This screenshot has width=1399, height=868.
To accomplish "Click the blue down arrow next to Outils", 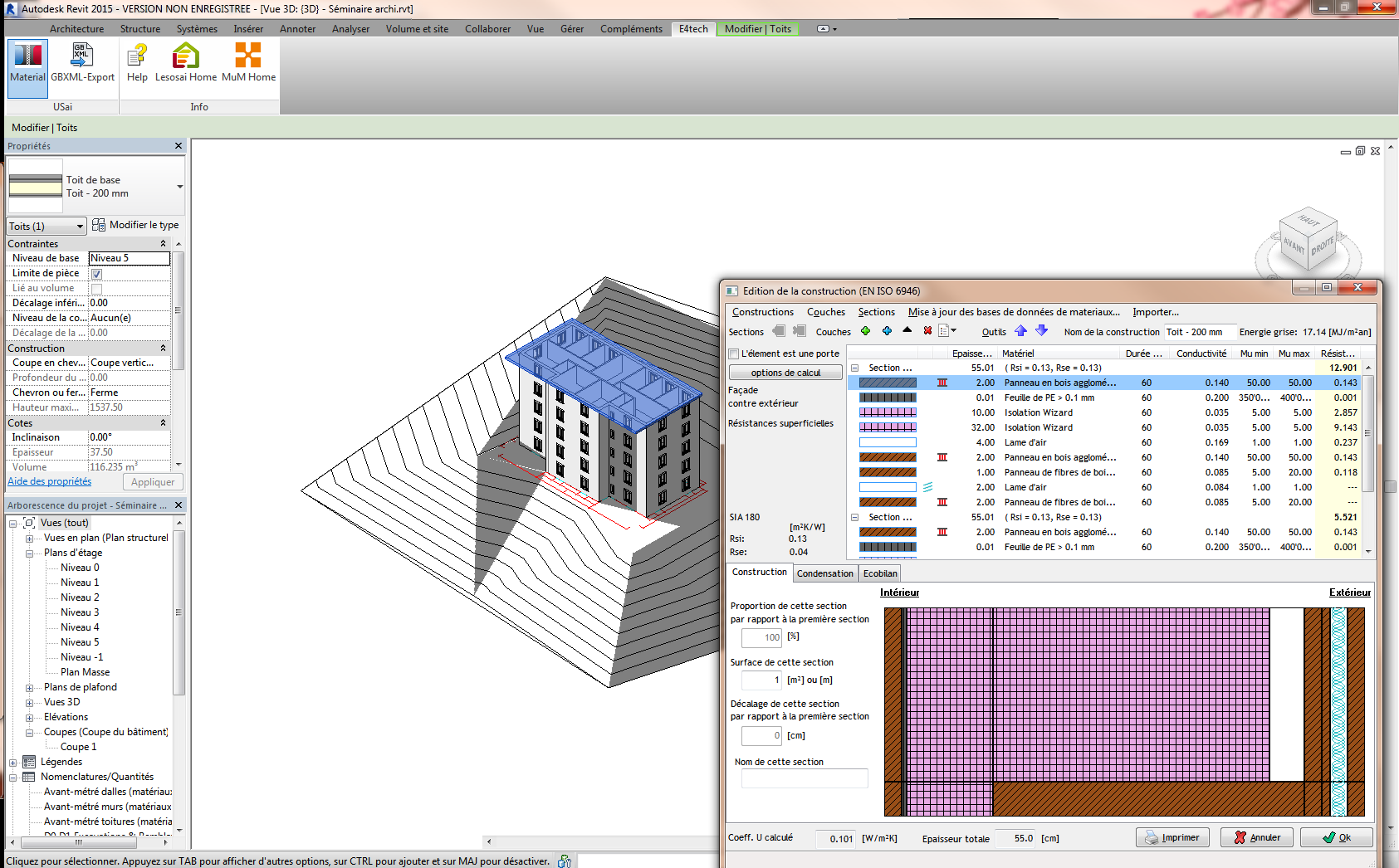I will click(x=1041, y=331).
